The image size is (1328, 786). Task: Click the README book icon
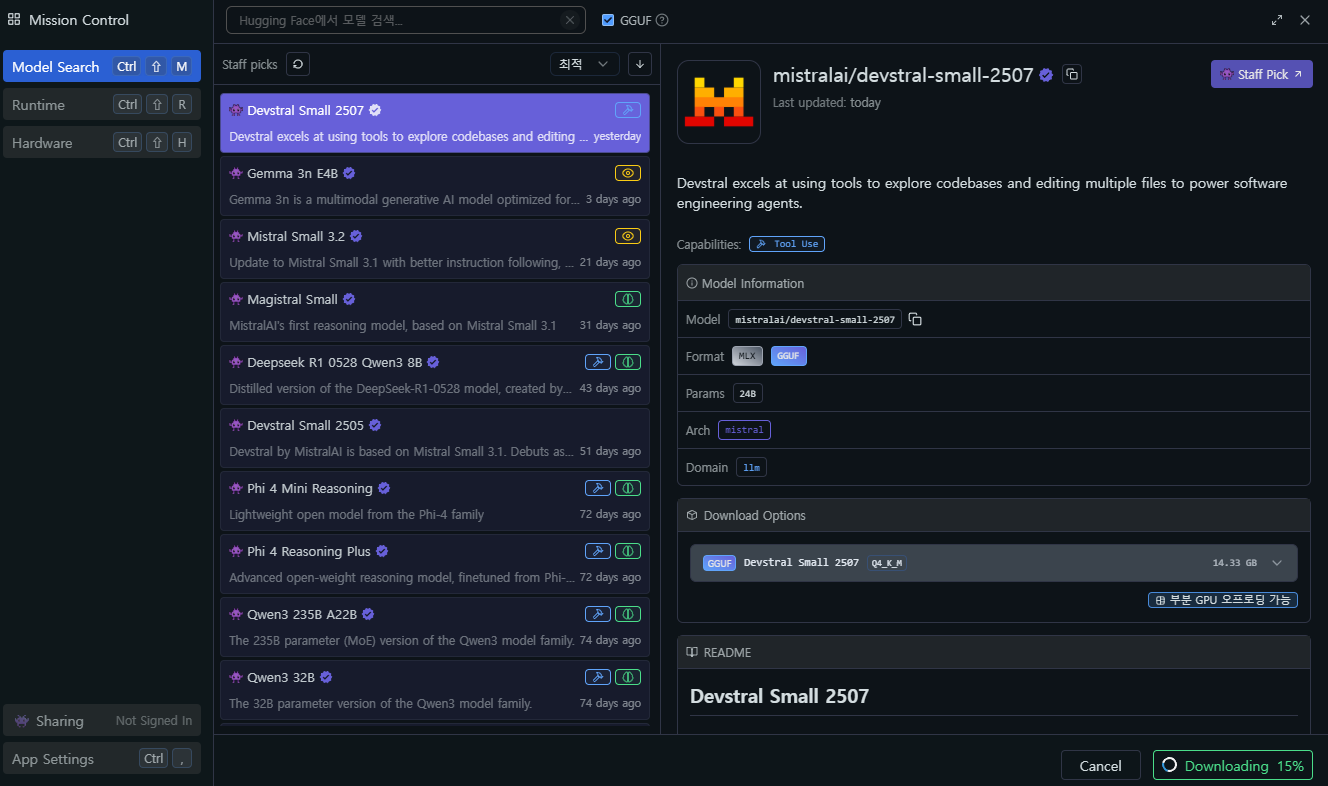pyautogui.click(x=692, y=652)
